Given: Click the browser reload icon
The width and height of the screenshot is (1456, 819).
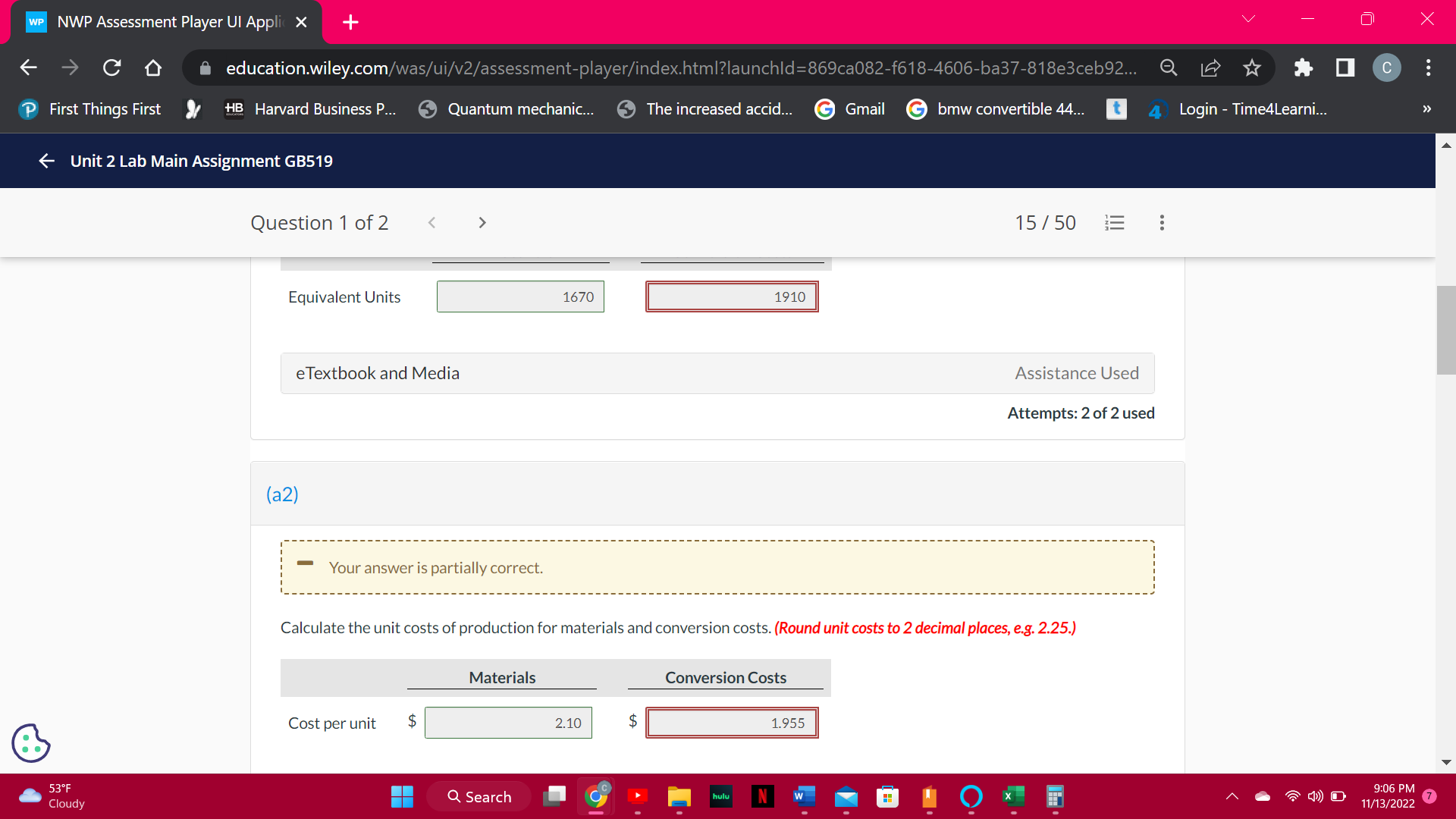Looking at the screenshot, I should [x=111, y=67].
